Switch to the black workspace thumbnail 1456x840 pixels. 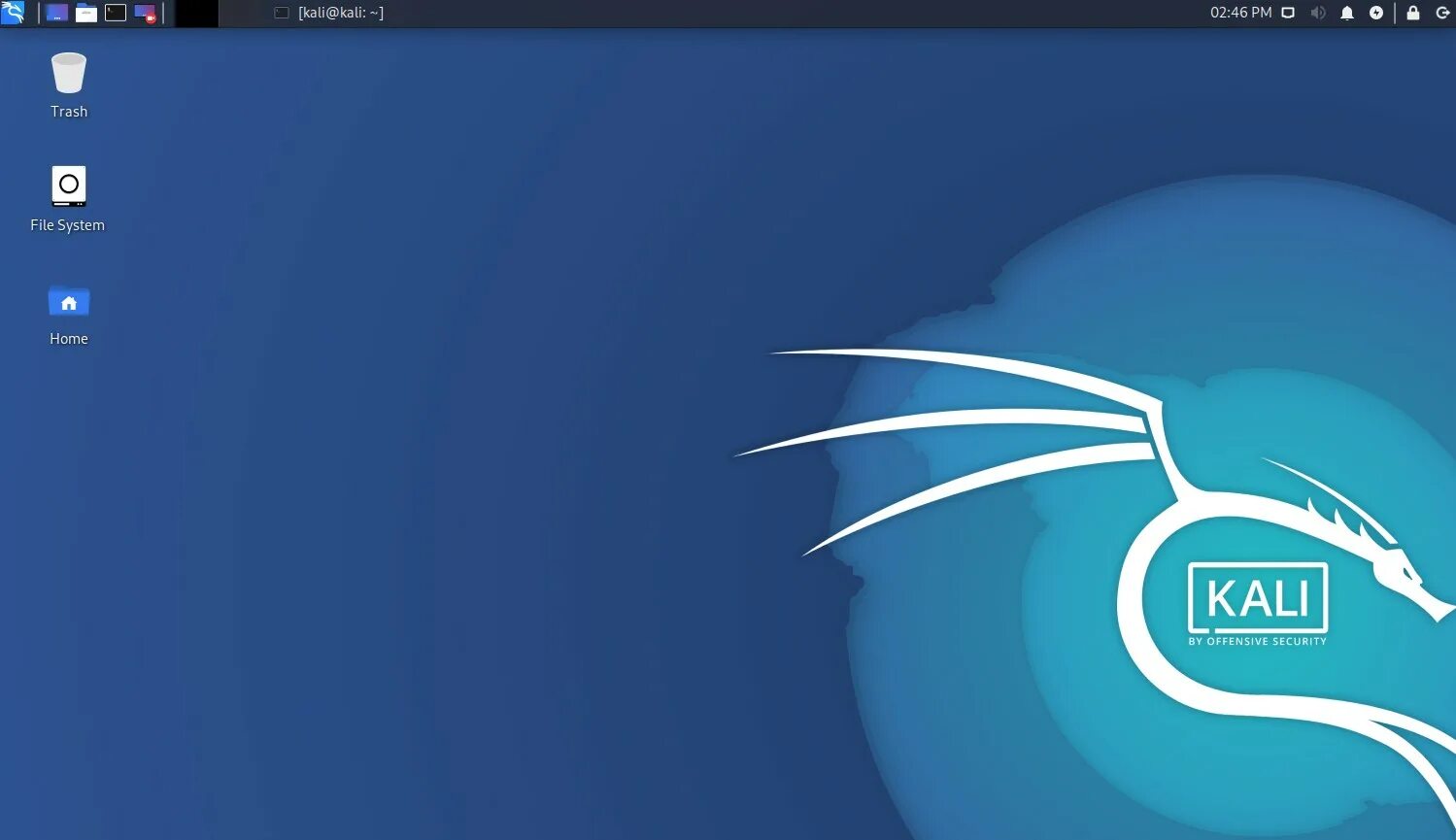point(196,13)
